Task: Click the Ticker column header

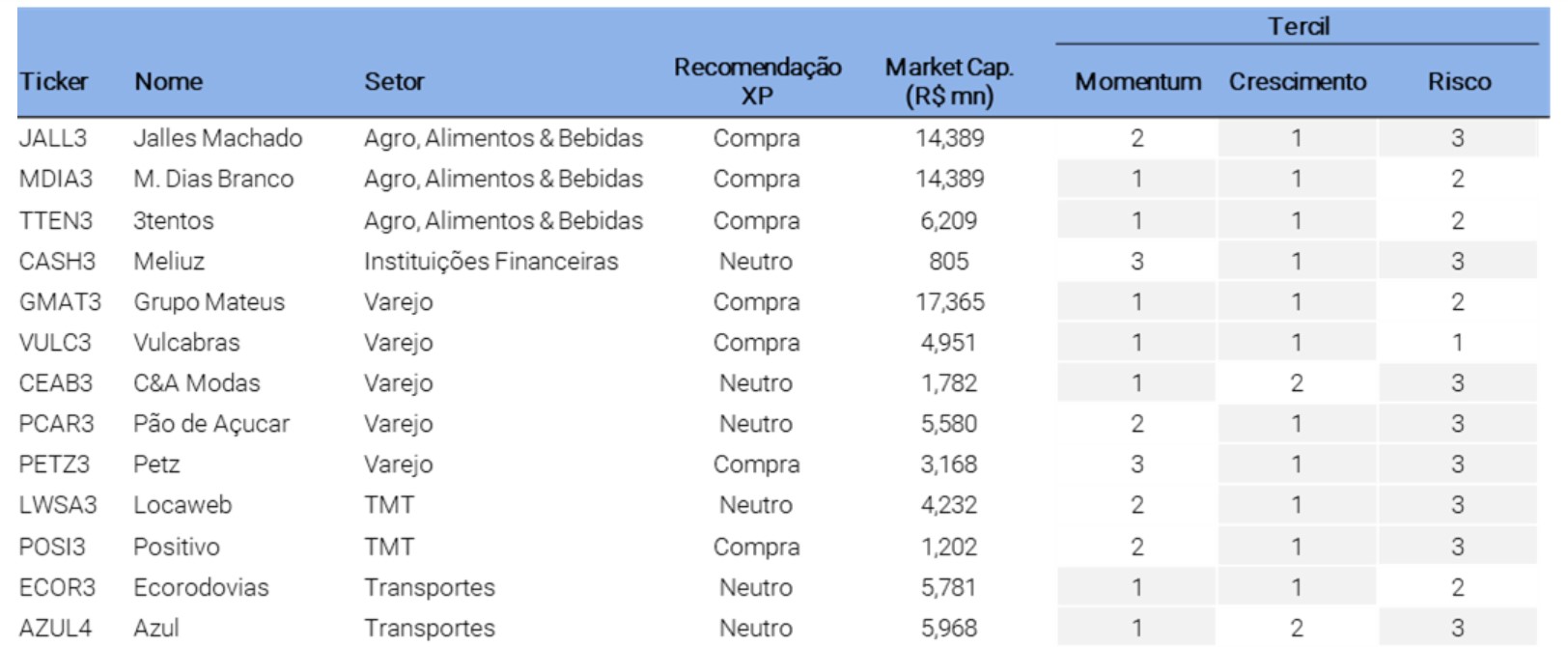Action: point(54,82)
